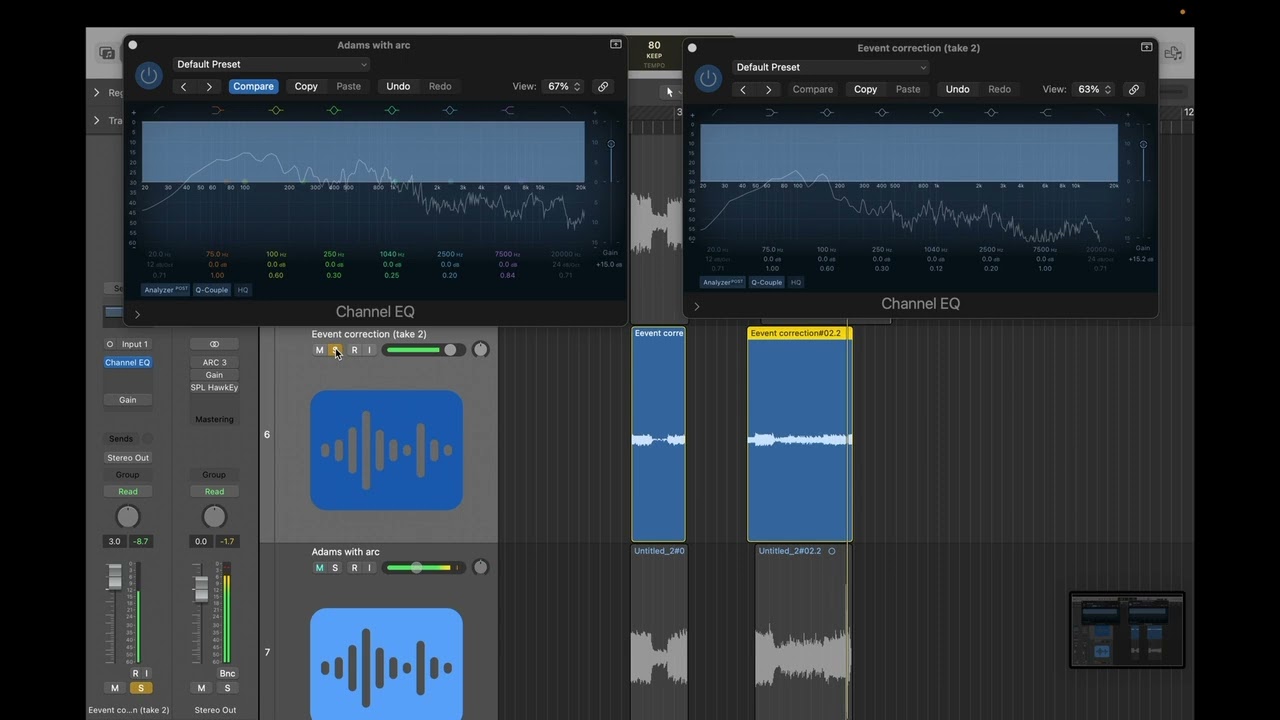Go to next preset in Eevent correction window
This screenshot has width=1280, height=720.
768,90
